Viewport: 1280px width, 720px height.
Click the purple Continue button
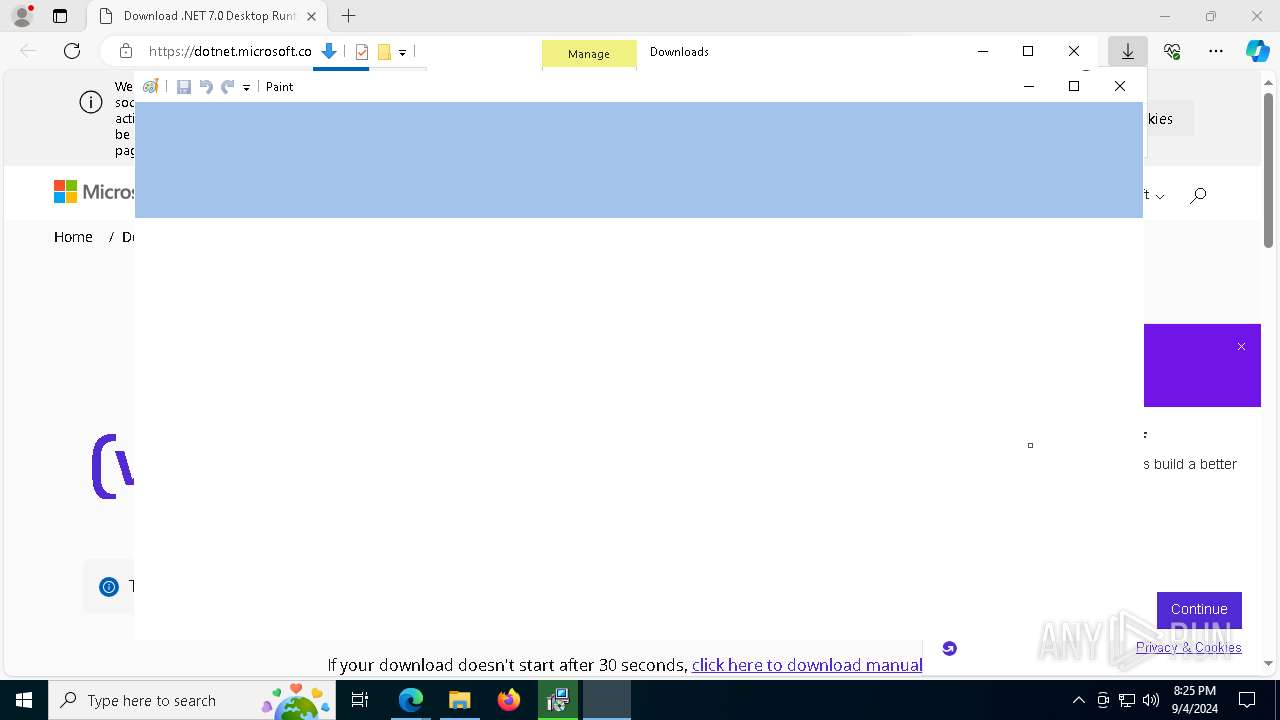(1199, 610)
